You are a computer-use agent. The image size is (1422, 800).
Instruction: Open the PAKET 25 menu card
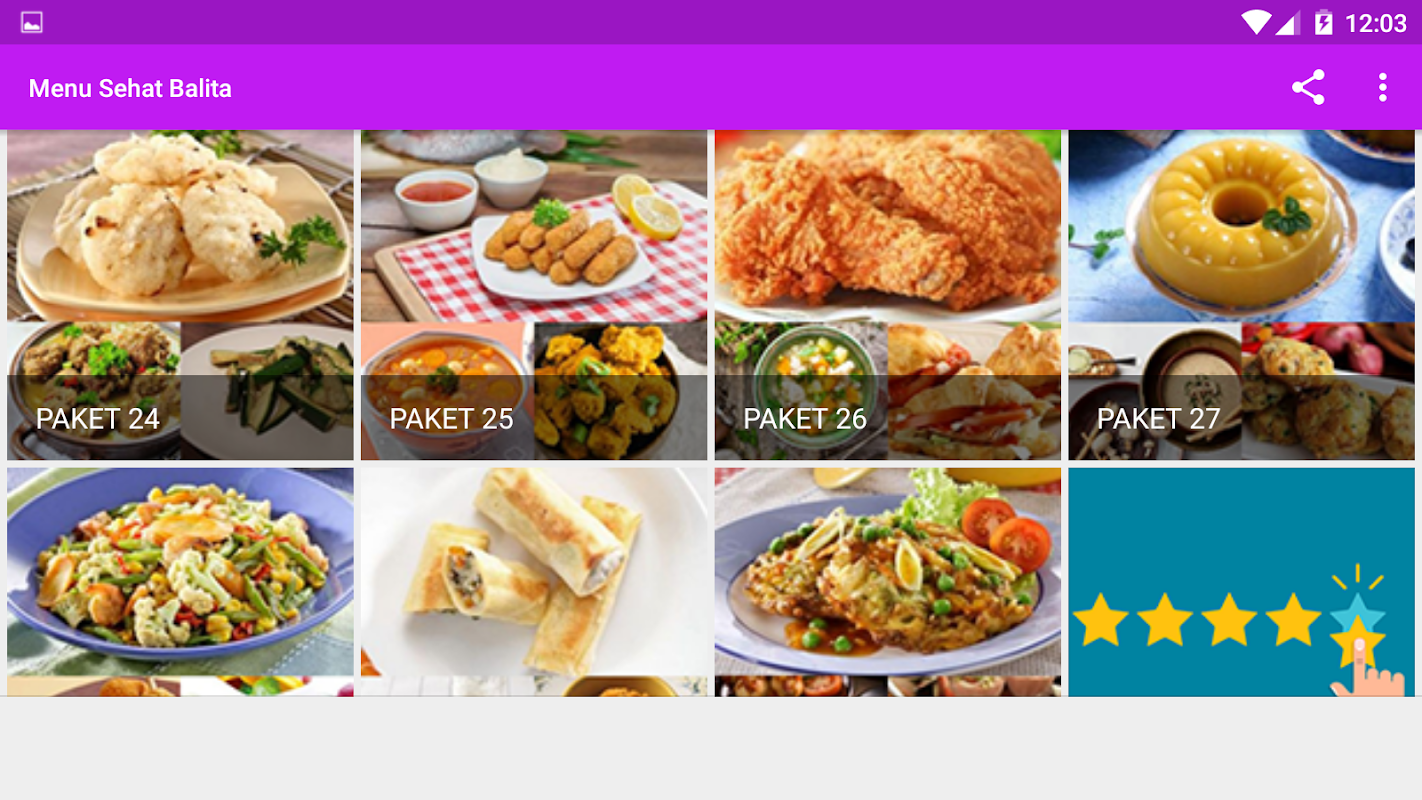point(534,295)
